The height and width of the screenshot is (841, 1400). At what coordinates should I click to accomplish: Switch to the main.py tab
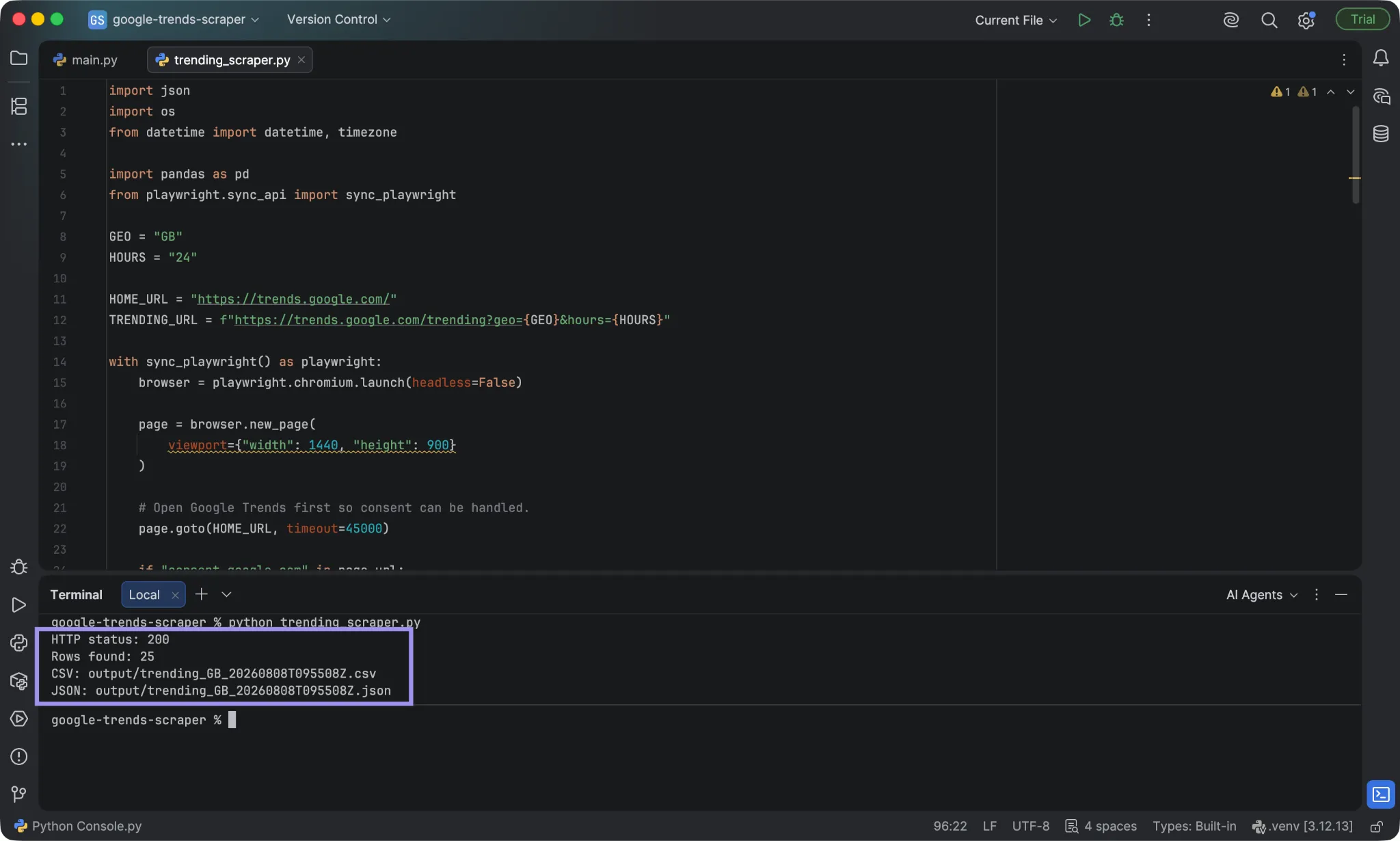click(x=86, y=60)
